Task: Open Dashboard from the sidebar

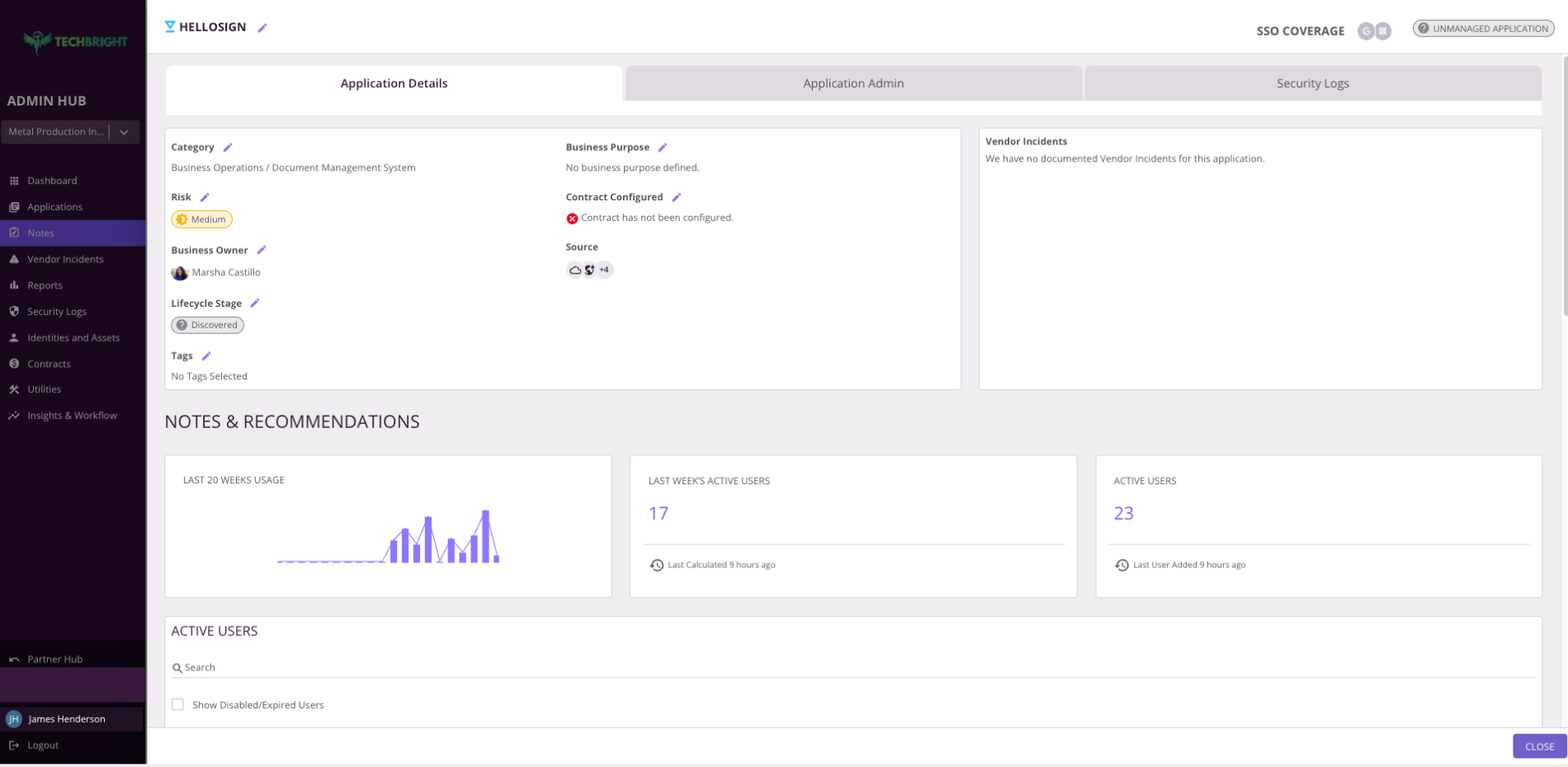Action: point(53,181)
